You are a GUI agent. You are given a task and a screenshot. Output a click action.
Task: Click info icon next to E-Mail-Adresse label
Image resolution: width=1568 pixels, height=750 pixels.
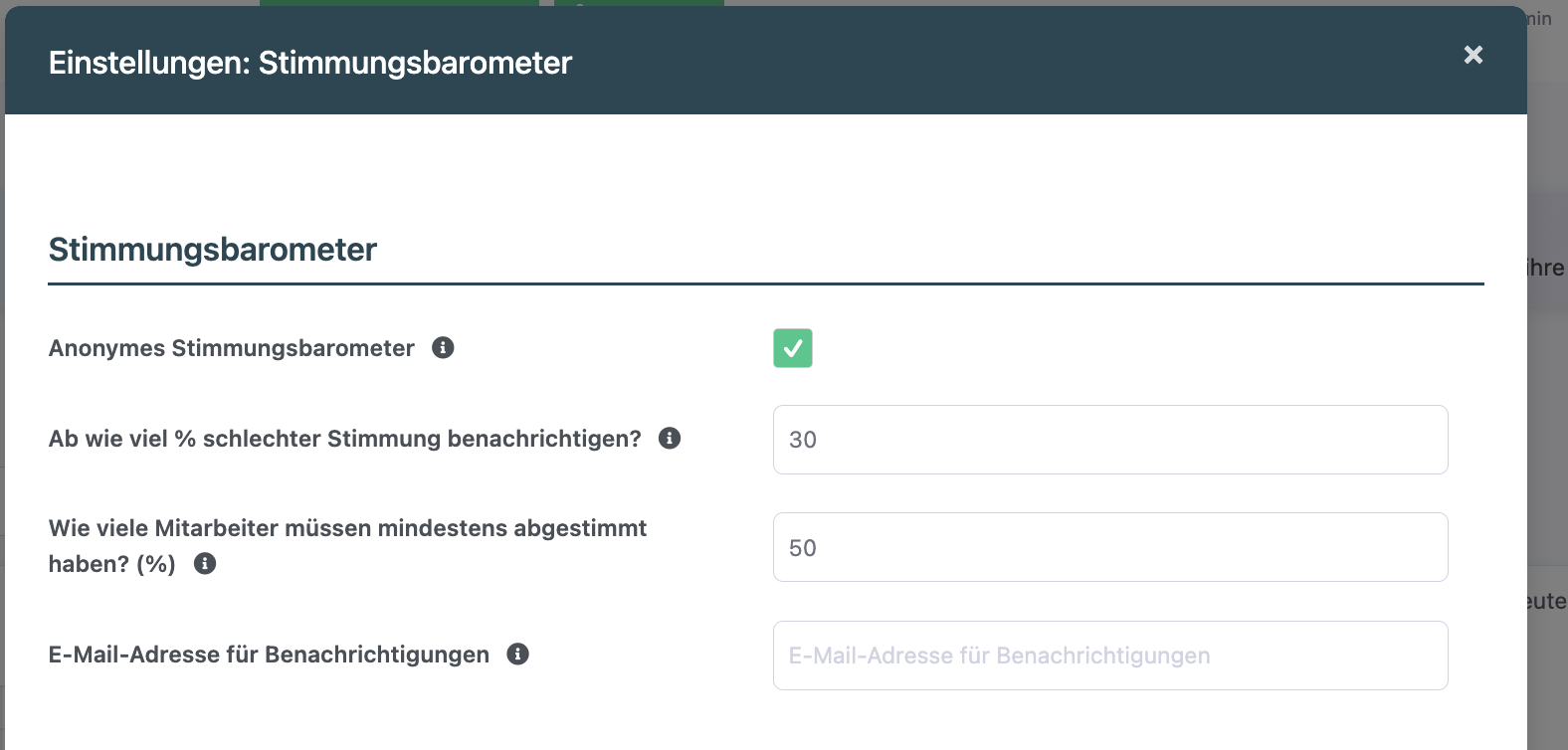517,655
